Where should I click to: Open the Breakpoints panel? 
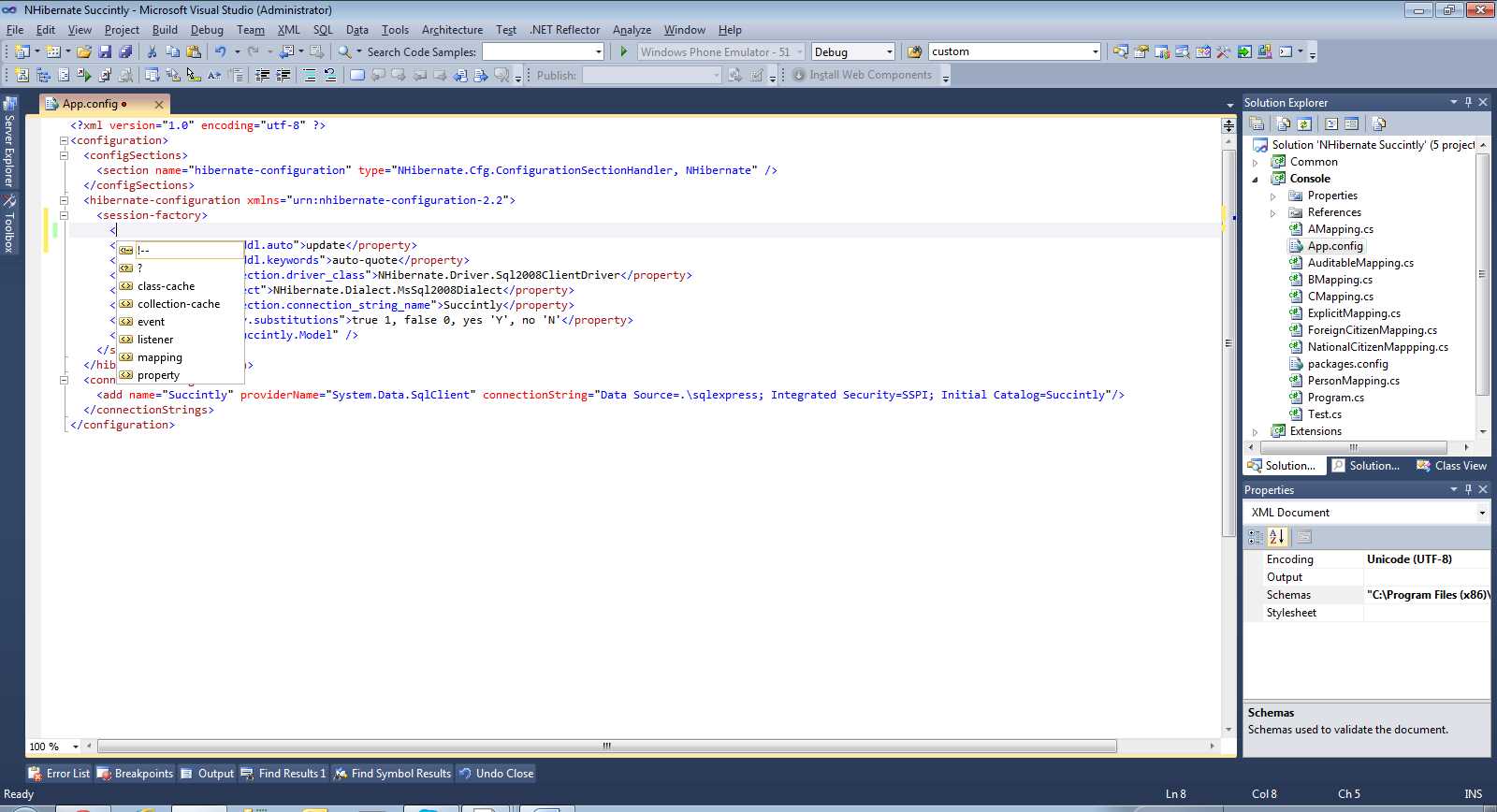[136, 774]
